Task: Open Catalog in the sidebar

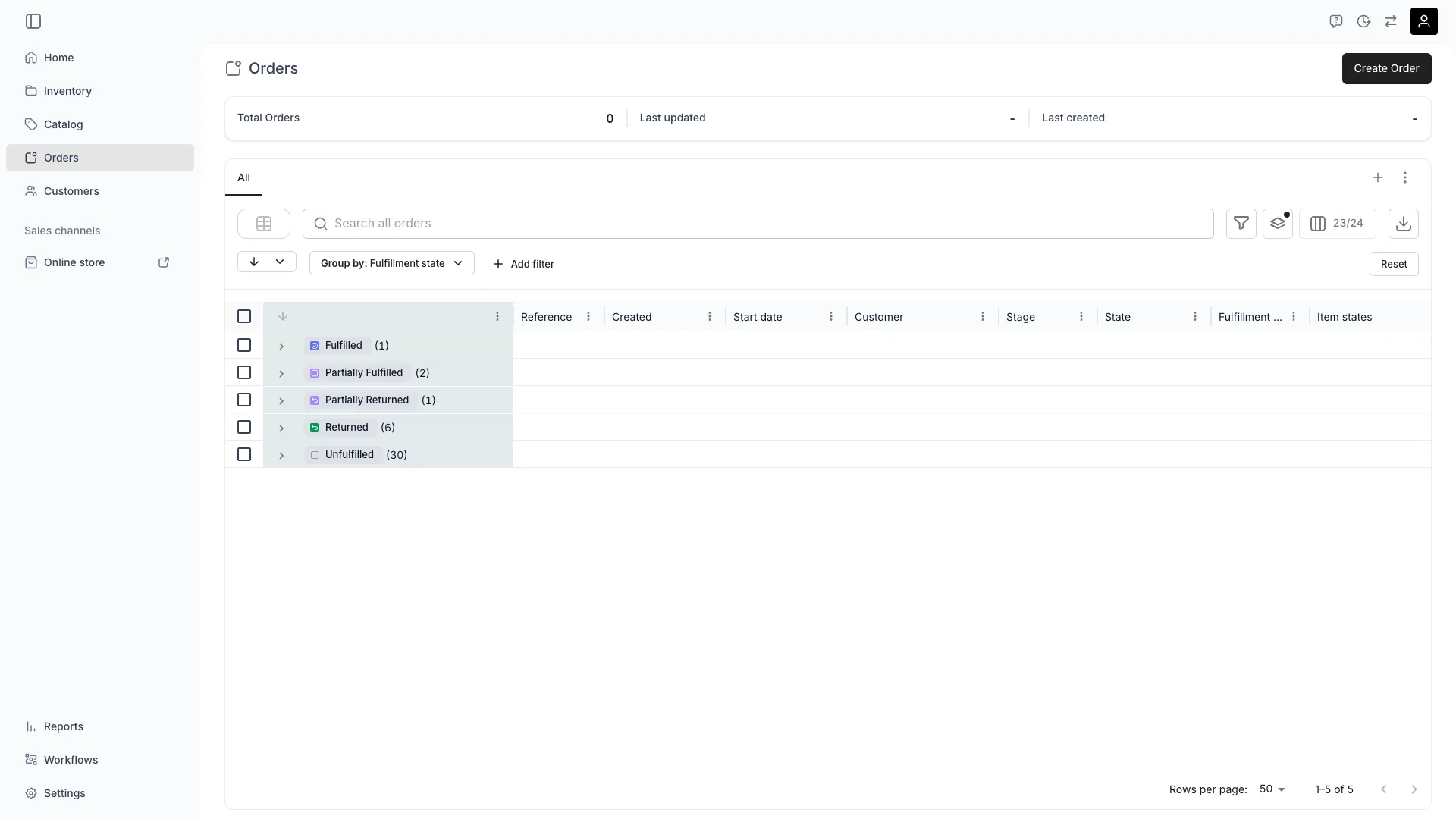Action: click(x=100, y=124)
